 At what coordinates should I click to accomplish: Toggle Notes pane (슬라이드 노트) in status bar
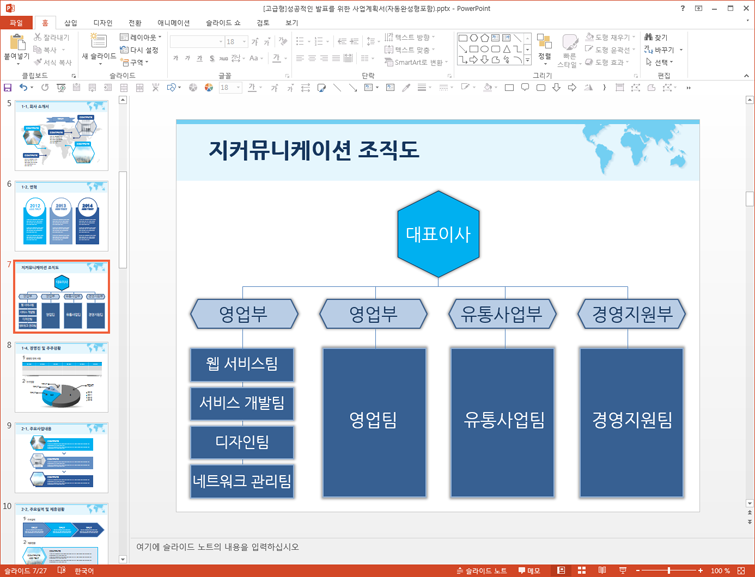click(x=482, y=571)
